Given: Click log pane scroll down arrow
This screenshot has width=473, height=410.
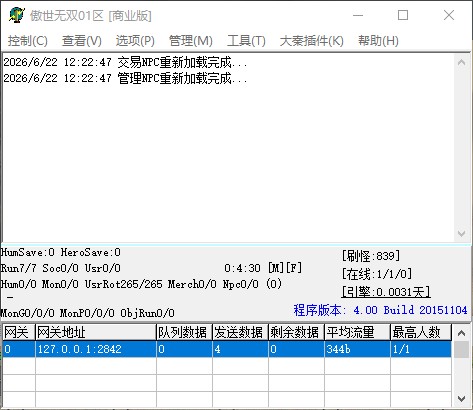Looking at the screenshot, I should [x=462, y=233].
